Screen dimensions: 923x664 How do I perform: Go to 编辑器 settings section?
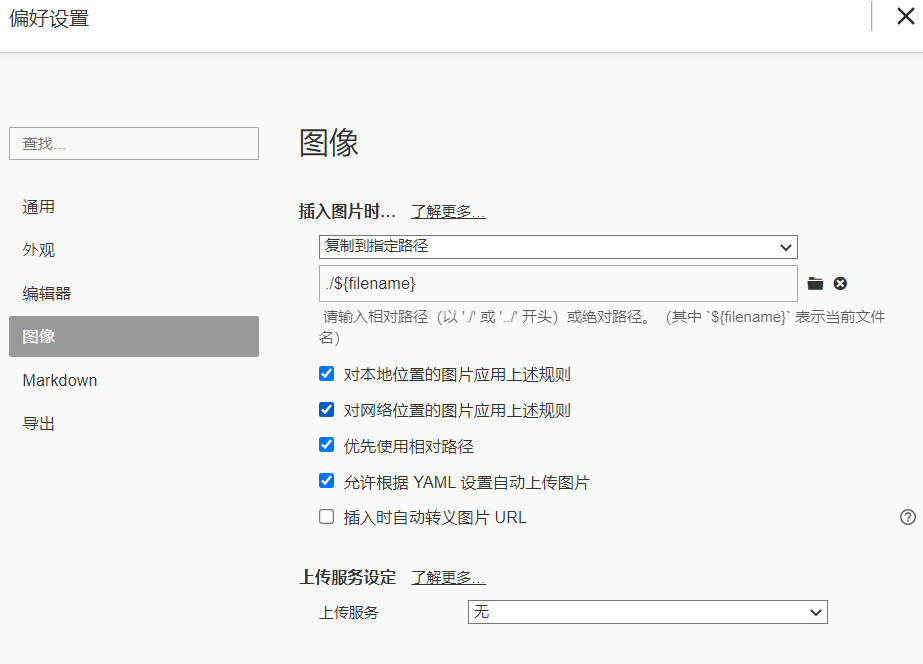click(47, 294)
